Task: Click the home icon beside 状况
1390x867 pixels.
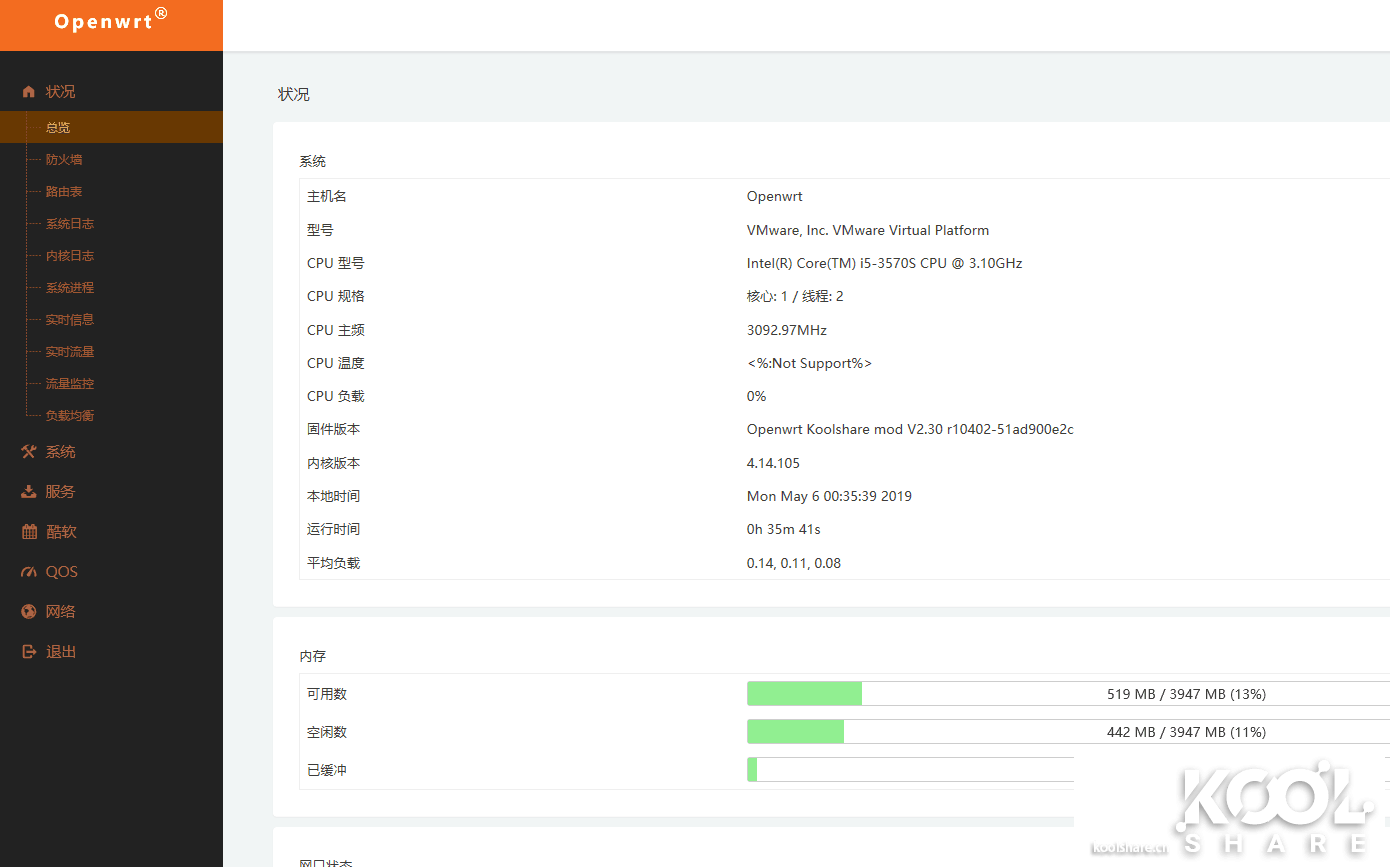Action: pyautogui.click(x=29, y=92)
